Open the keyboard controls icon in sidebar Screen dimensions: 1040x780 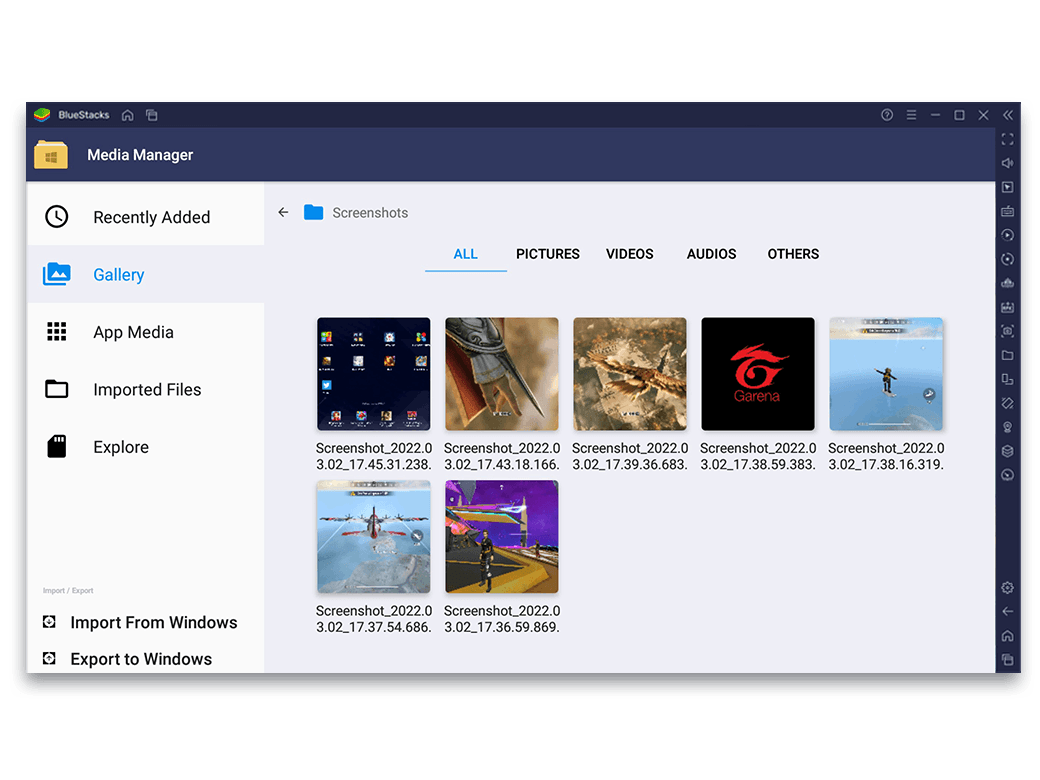click(1007, 211)
